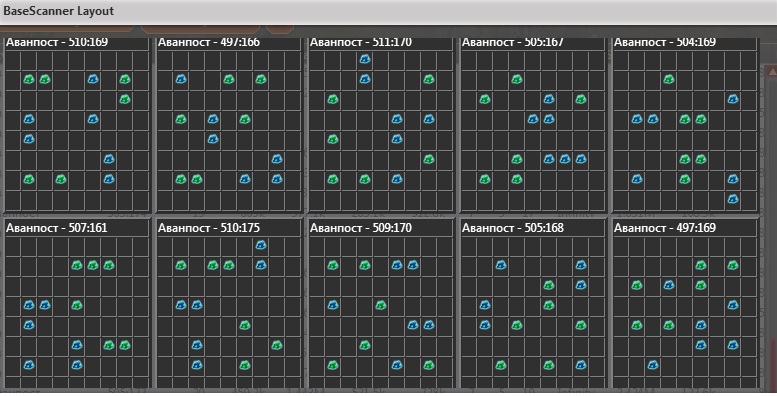
Task: Click the lone blue crystal in 497:169's fourth row
Action: click(733, 305)
